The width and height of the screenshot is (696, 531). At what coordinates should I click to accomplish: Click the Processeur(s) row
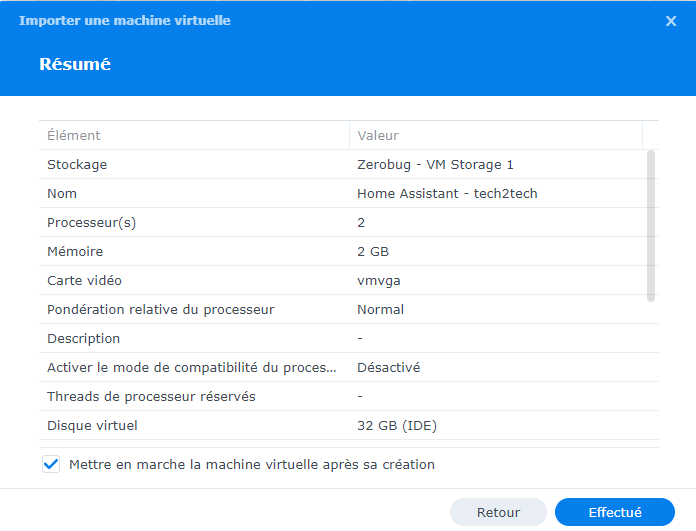click(349, 222)
